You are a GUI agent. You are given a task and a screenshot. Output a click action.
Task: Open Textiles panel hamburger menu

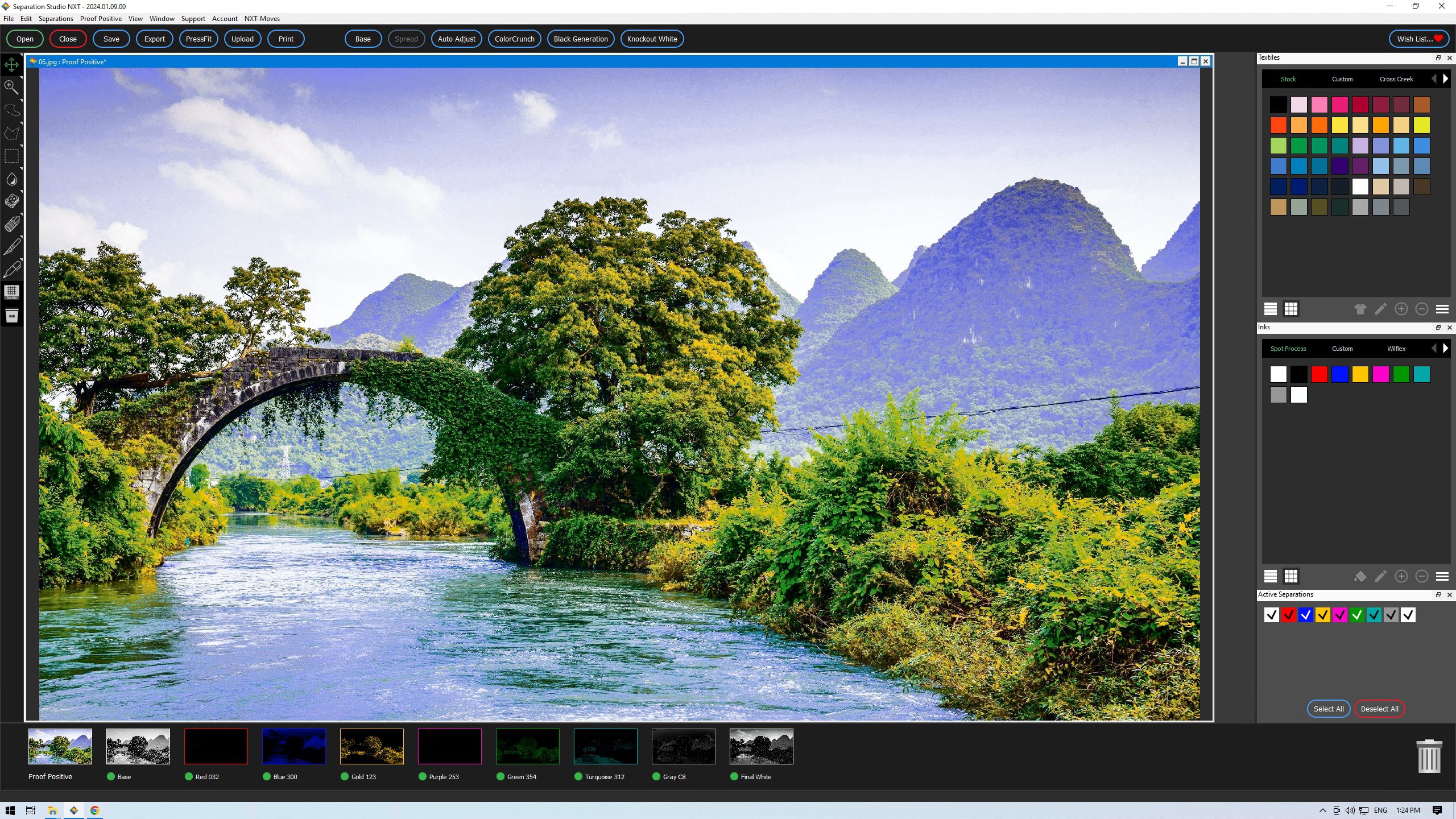[1442, 309]
